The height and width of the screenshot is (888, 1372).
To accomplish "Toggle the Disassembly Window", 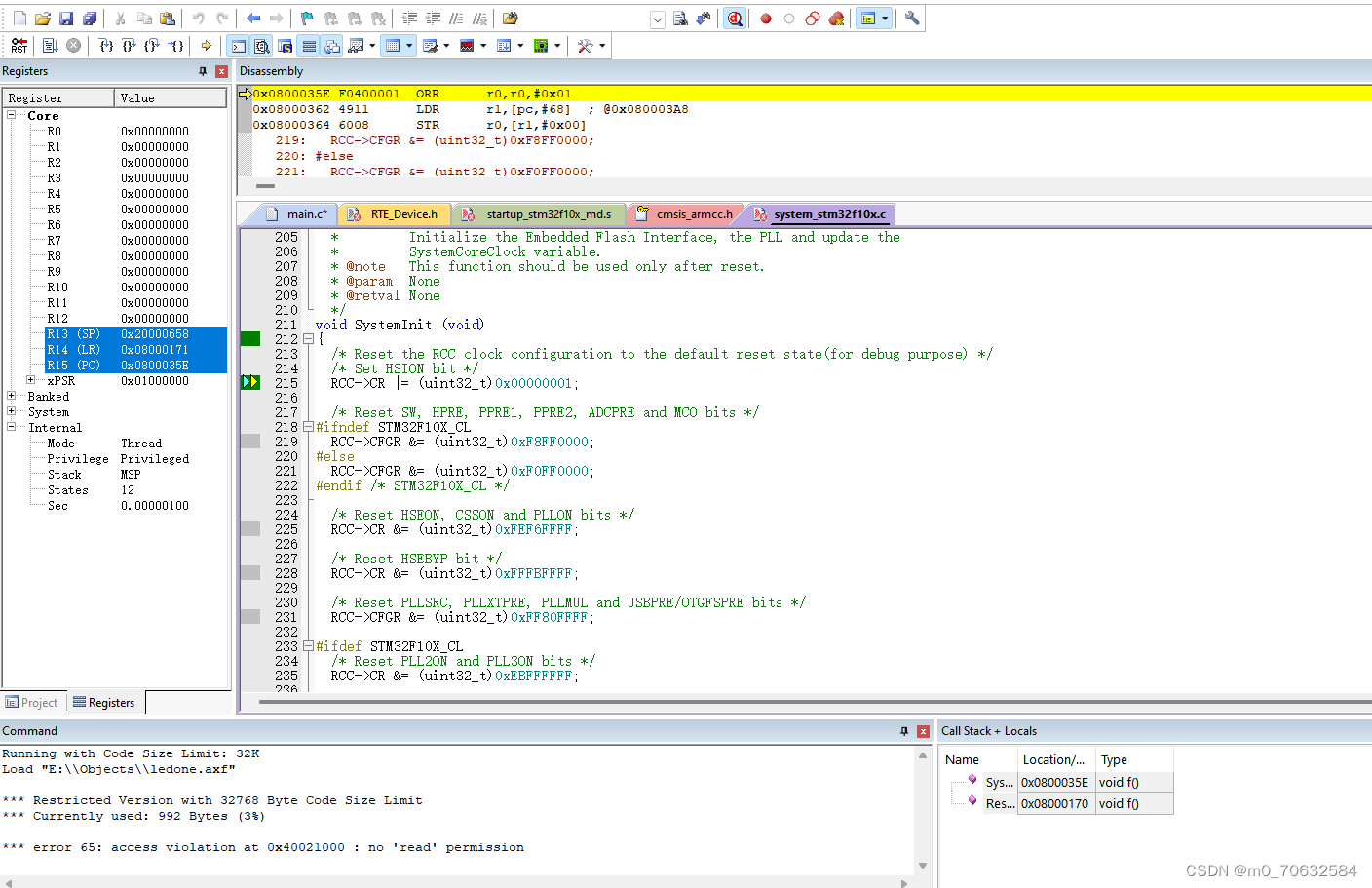I will [x=261, y=46].
